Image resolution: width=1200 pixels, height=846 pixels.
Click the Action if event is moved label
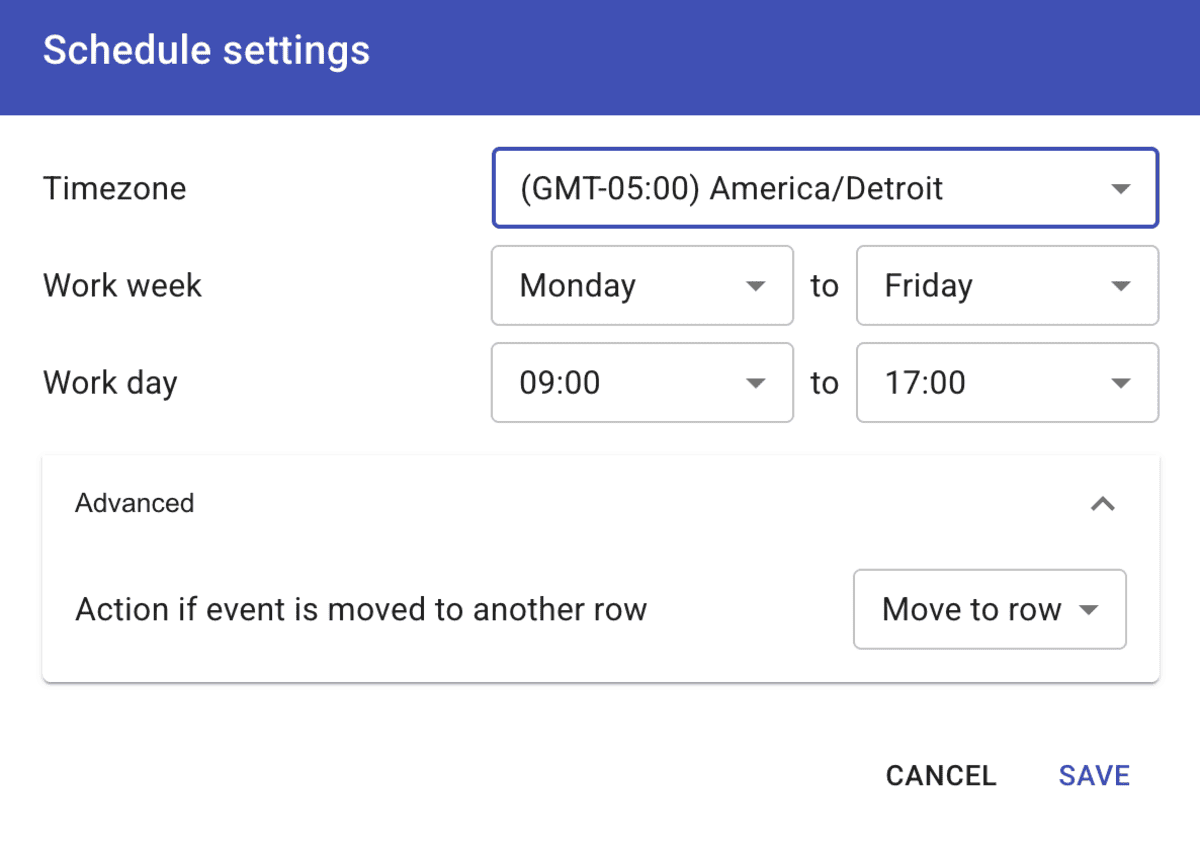tap(363, 610)
